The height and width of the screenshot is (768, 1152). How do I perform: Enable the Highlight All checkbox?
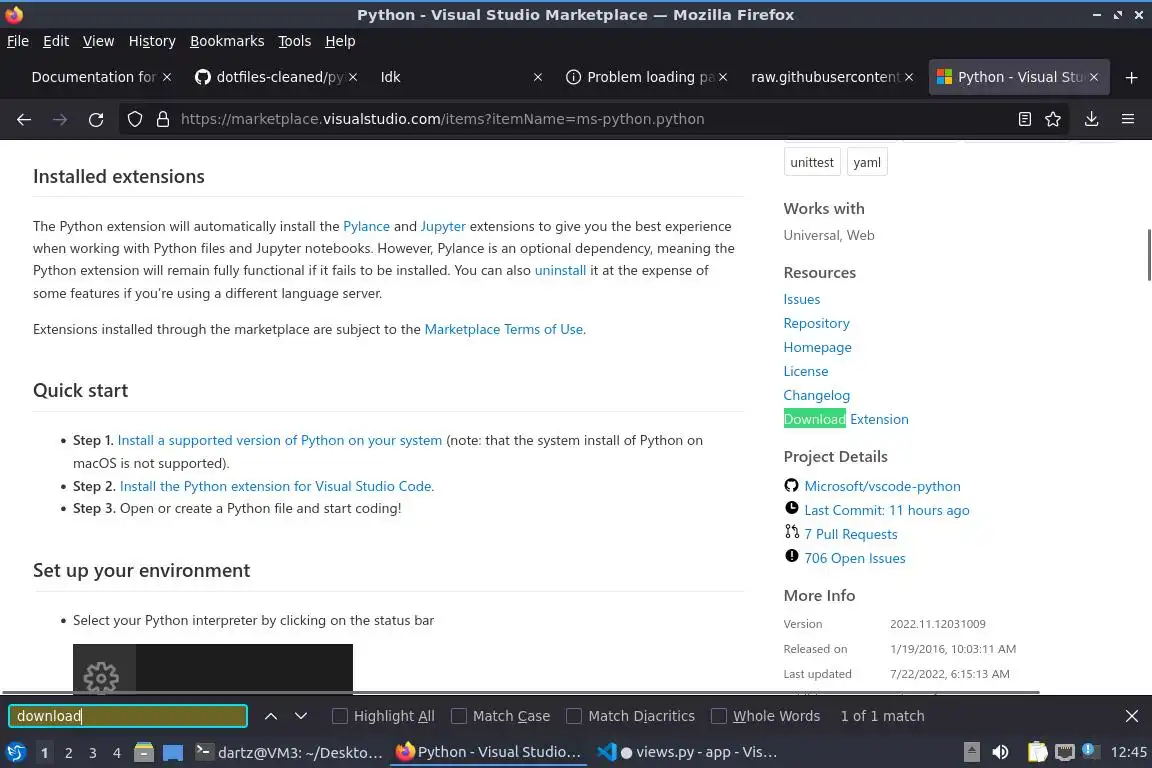(x=339, y=716)
